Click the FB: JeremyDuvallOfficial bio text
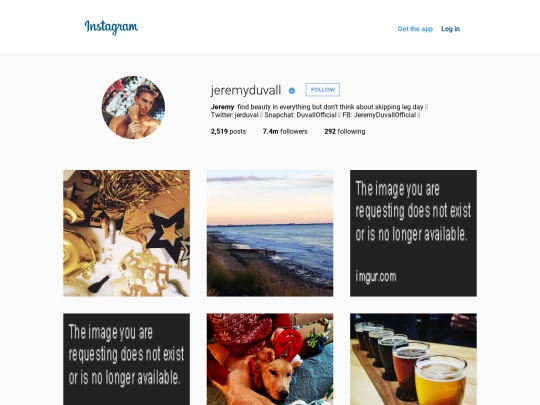Viewport: 540px width, 405px height. 379,115
